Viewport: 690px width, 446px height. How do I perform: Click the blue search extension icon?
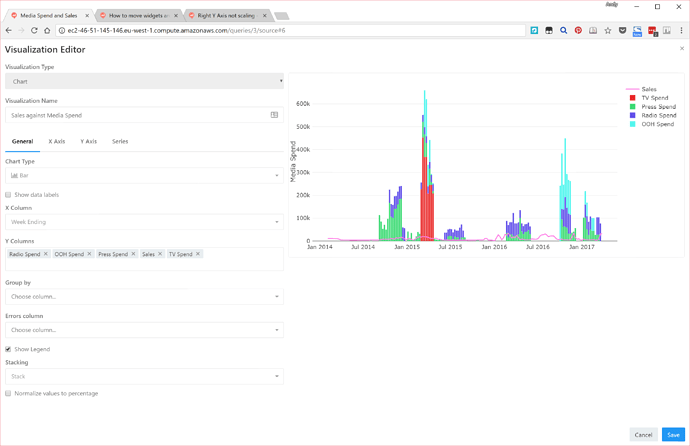[x=563, y=30]
